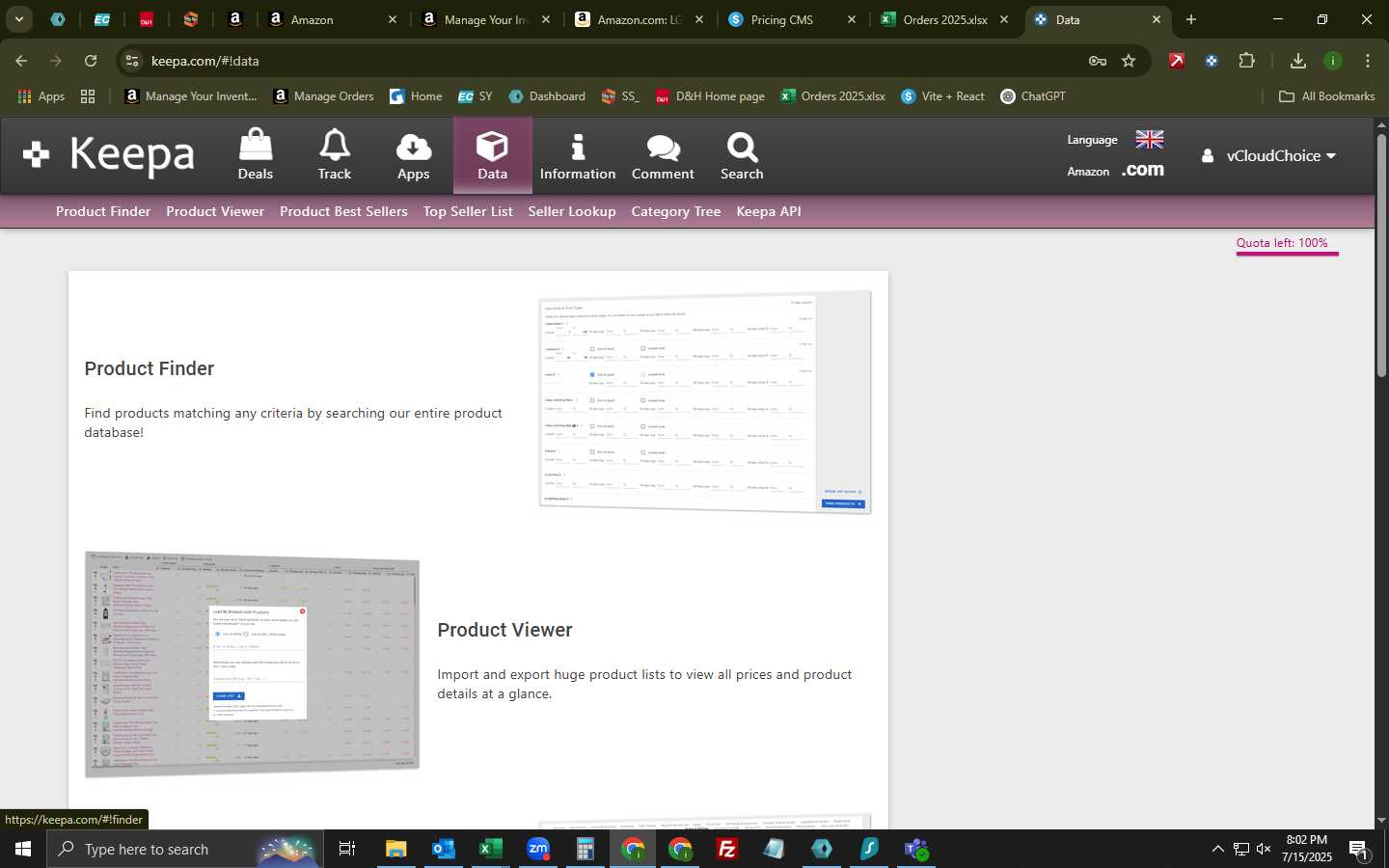Open the tab search dropdown arrow

click(18, 19)
